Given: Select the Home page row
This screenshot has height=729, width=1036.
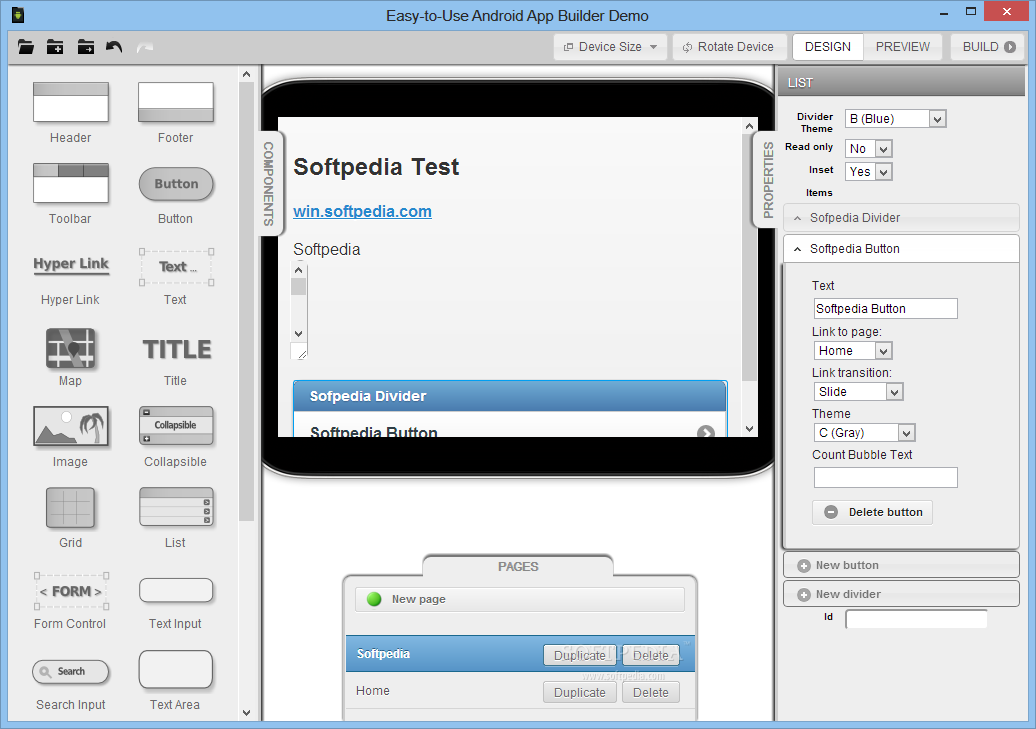Looking at the screenshot, I should click(519, 691).
